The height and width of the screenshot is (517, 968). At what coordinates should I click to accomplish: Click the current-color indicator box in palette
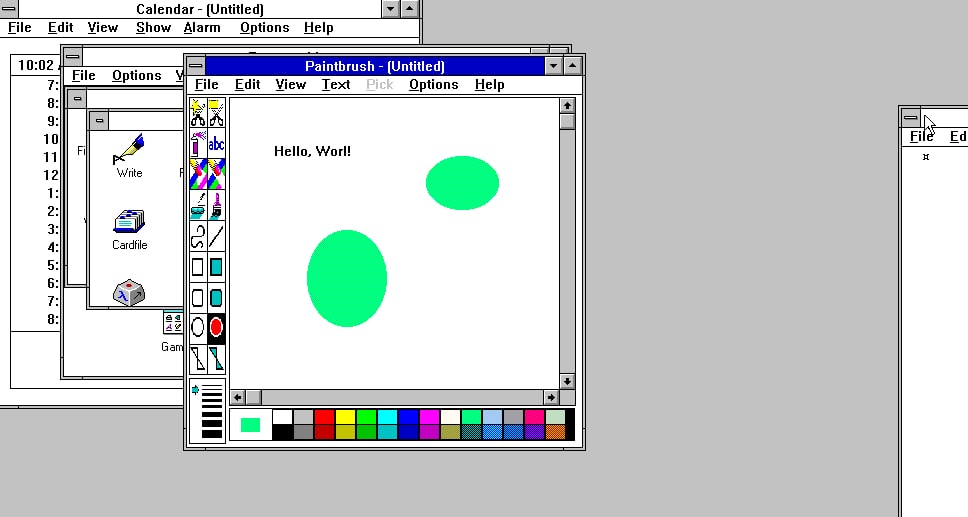click(x=250, y=424)
